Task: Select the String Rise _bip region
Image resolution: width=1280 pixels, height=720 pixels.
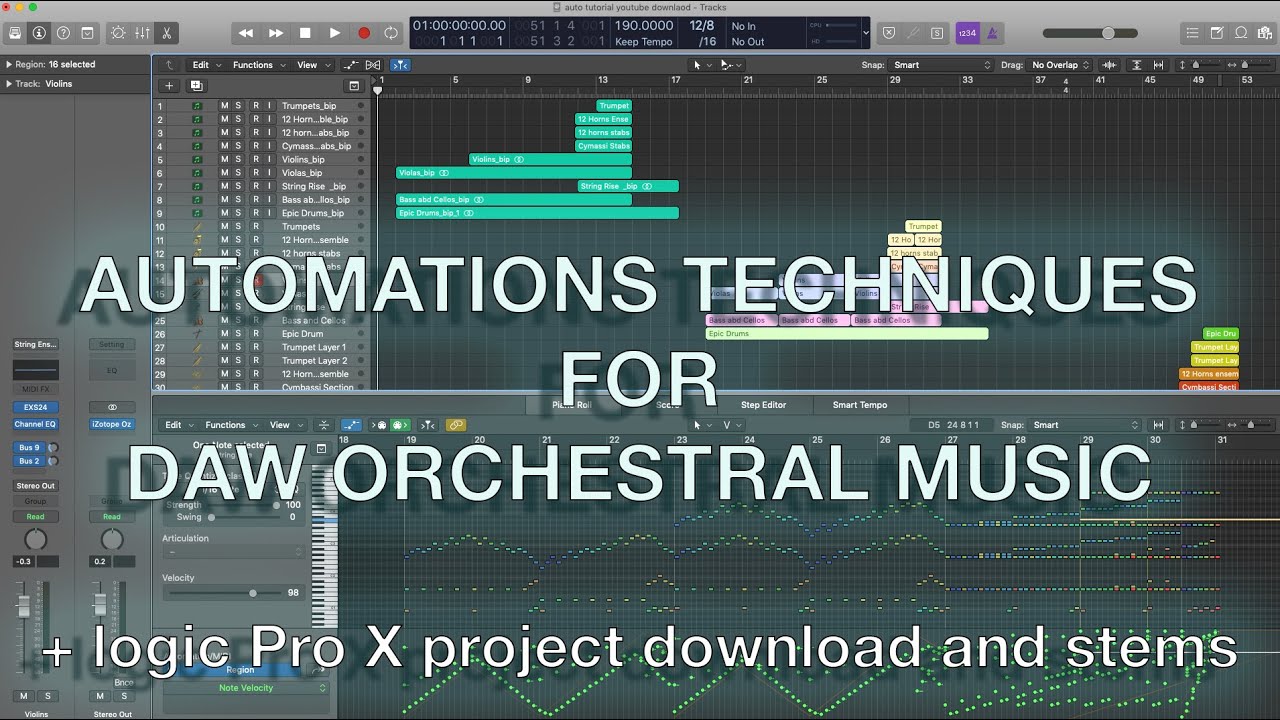Action: pos(628,186)
